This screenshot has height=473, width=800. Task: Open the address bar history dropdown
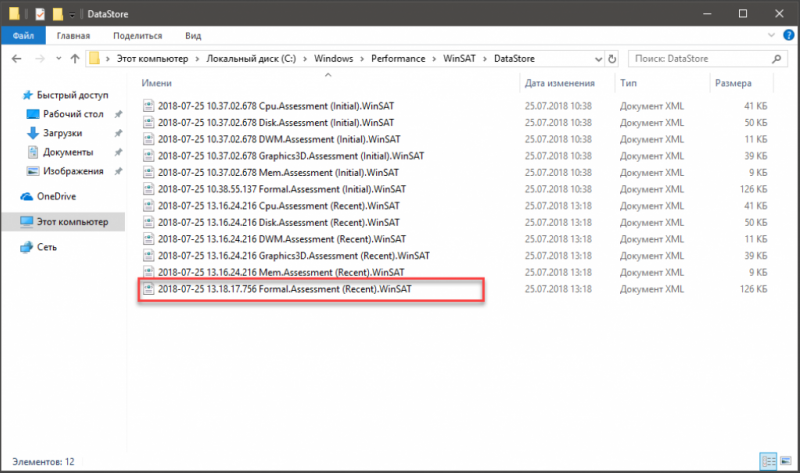coord(598,59)
